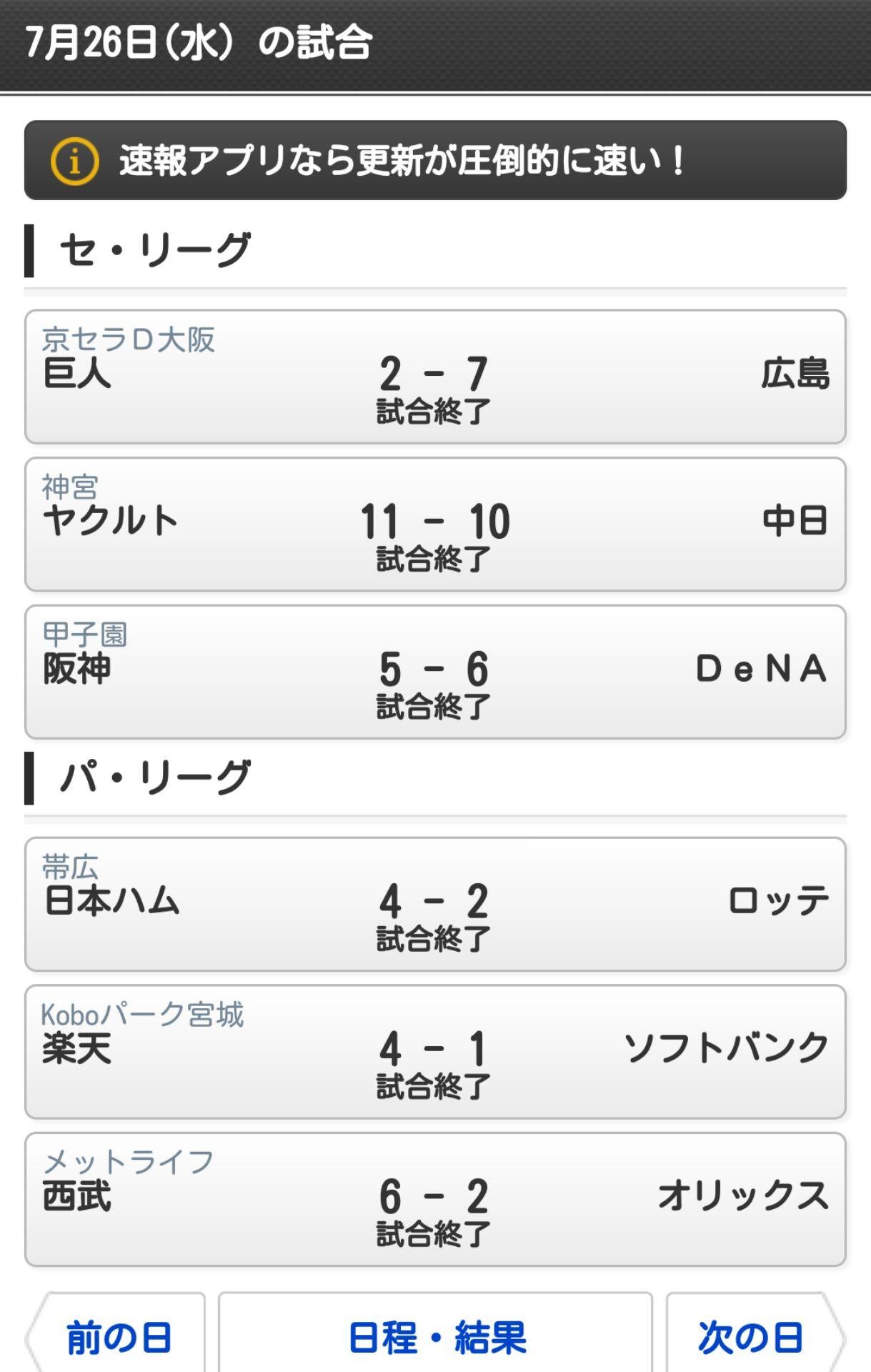This screenshot has height=1372, width=871.
Task: Click the 京セラD大阪 venue label
Action: (129, 339)
